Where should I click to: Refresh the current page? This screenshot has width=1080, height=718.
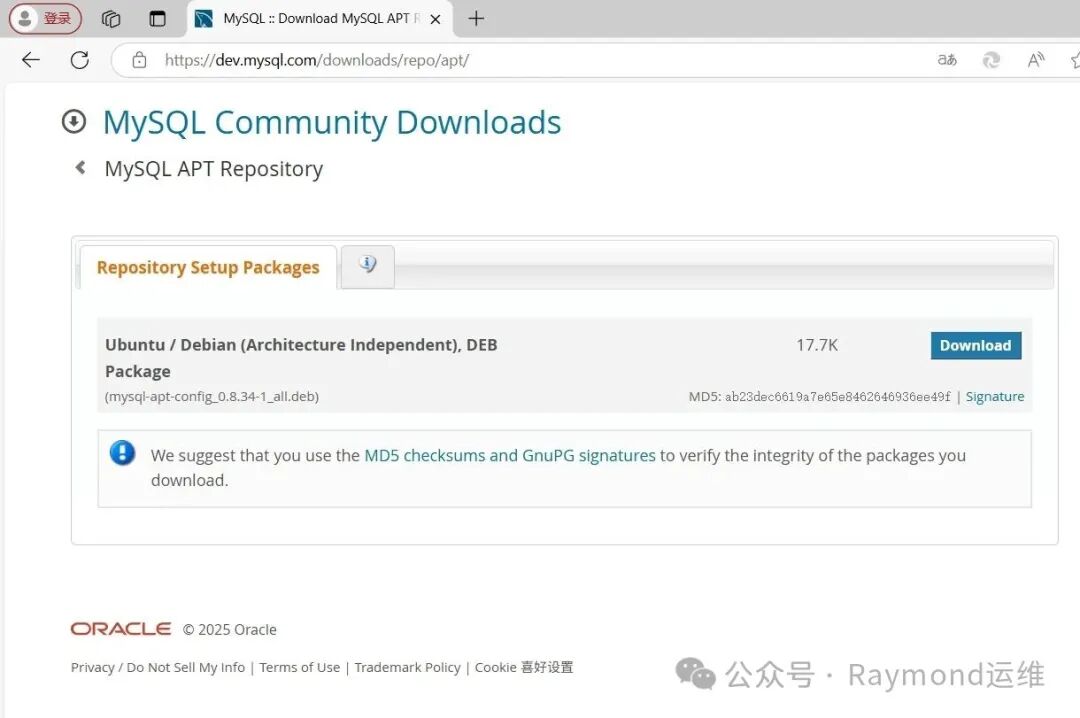pos(80,60)
